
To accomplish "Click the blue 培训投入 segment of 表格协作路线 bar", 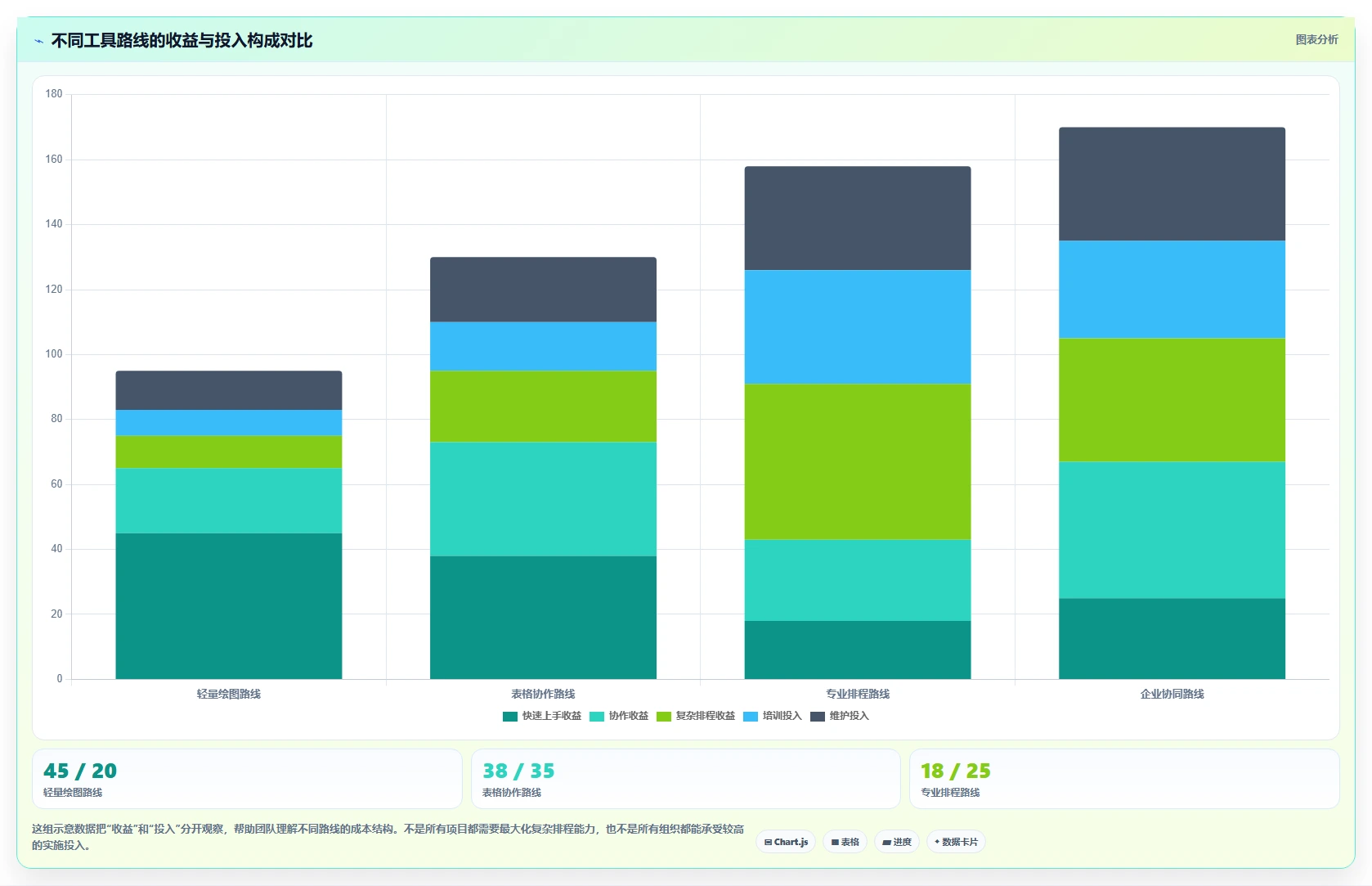I will coord(543,346).
